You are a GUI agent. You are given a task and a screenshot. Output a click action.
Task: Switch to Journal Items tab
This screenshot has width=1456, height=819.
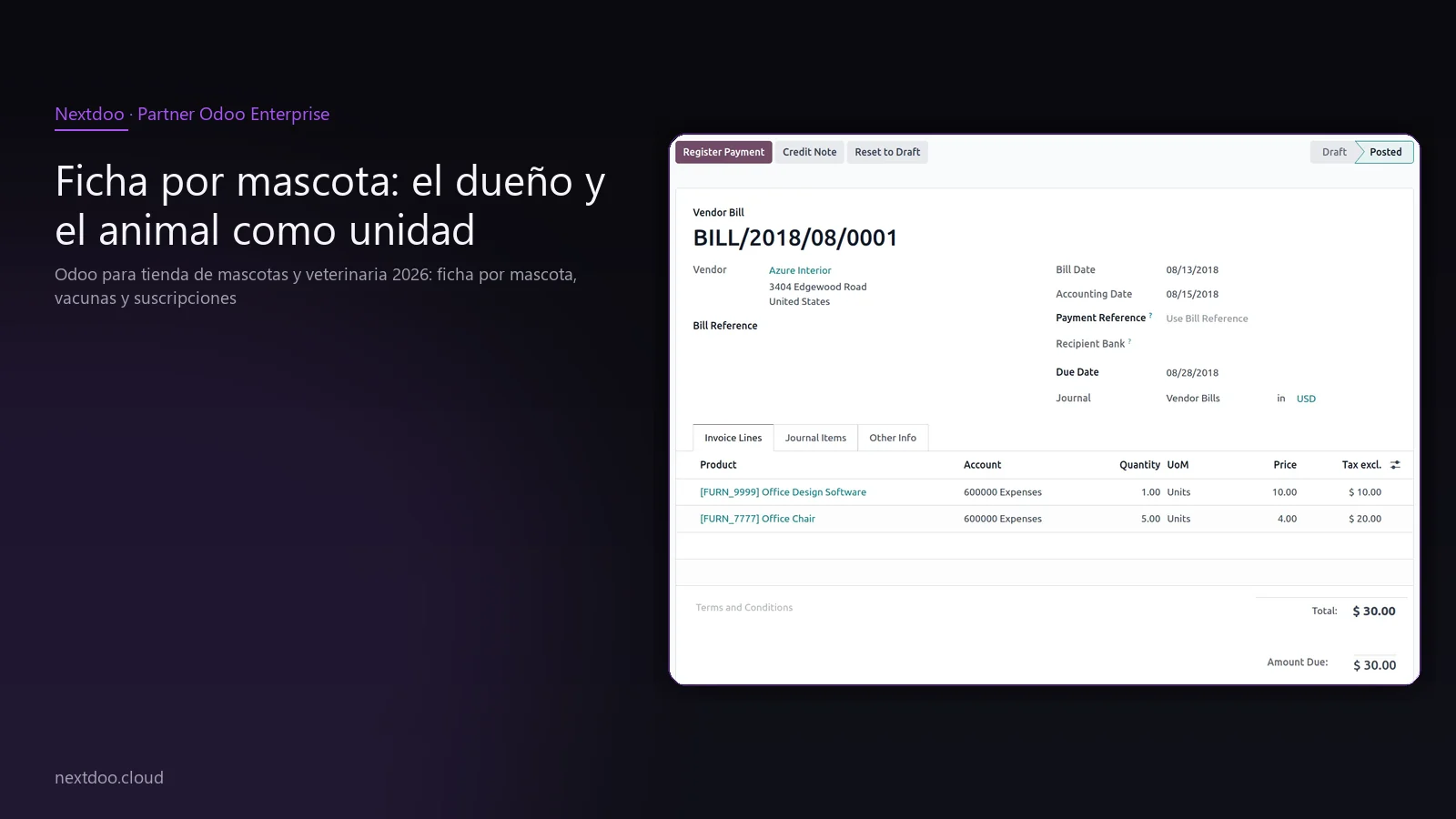tap(815, 438)
